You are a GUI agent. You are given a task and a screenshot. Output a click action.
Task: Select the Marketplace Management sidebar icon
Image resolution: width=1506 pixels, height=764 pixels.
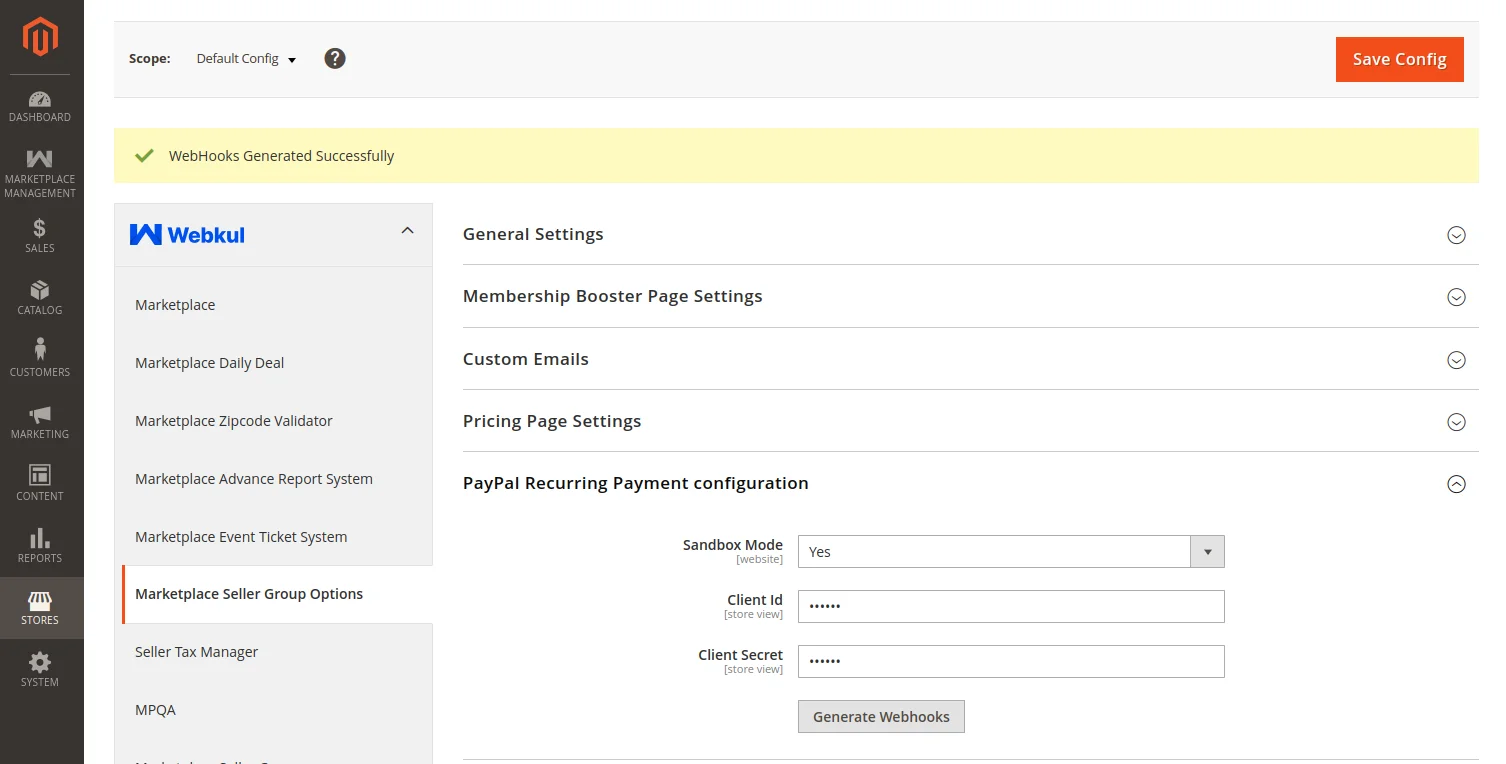click(40, 168)
